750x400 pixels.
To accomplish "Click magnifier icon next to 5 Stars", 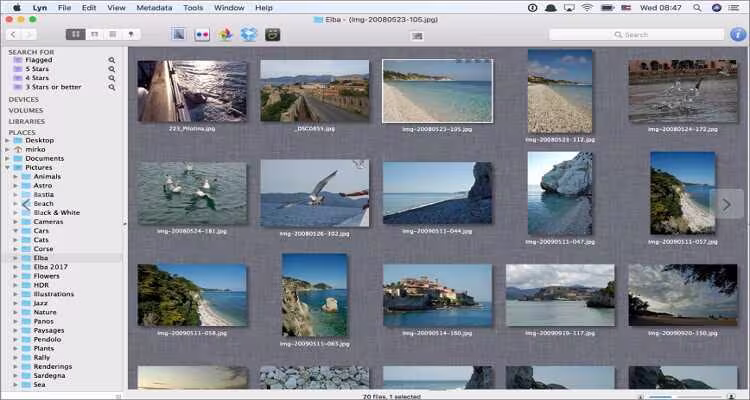I will click(x=112, y=68).
